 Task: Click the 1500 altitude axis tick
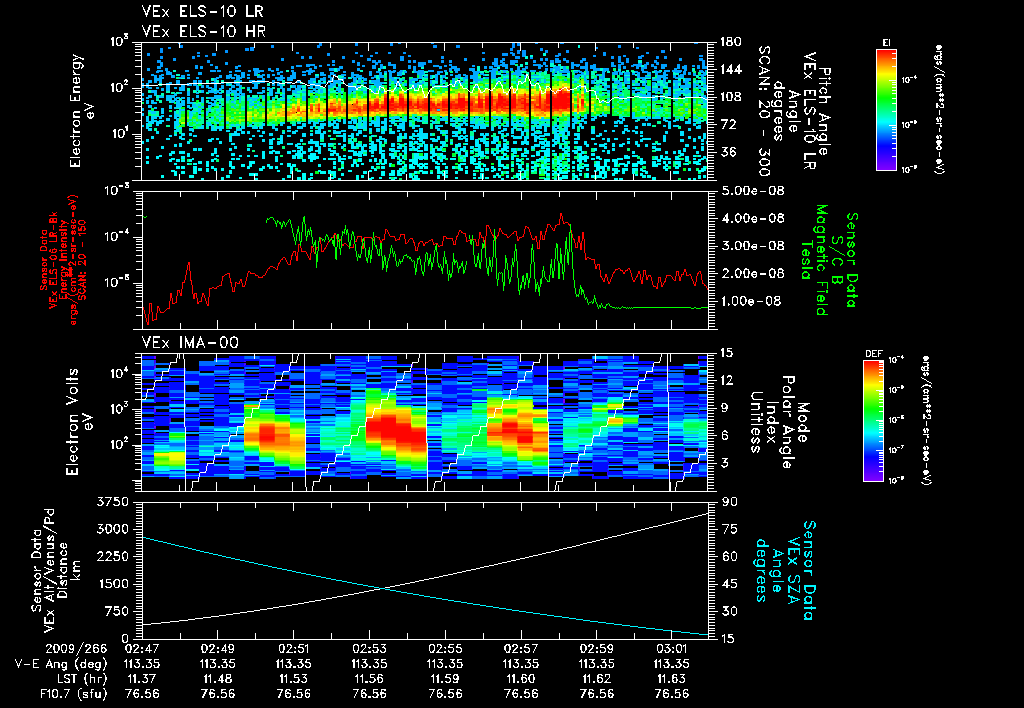pos(112,584)
